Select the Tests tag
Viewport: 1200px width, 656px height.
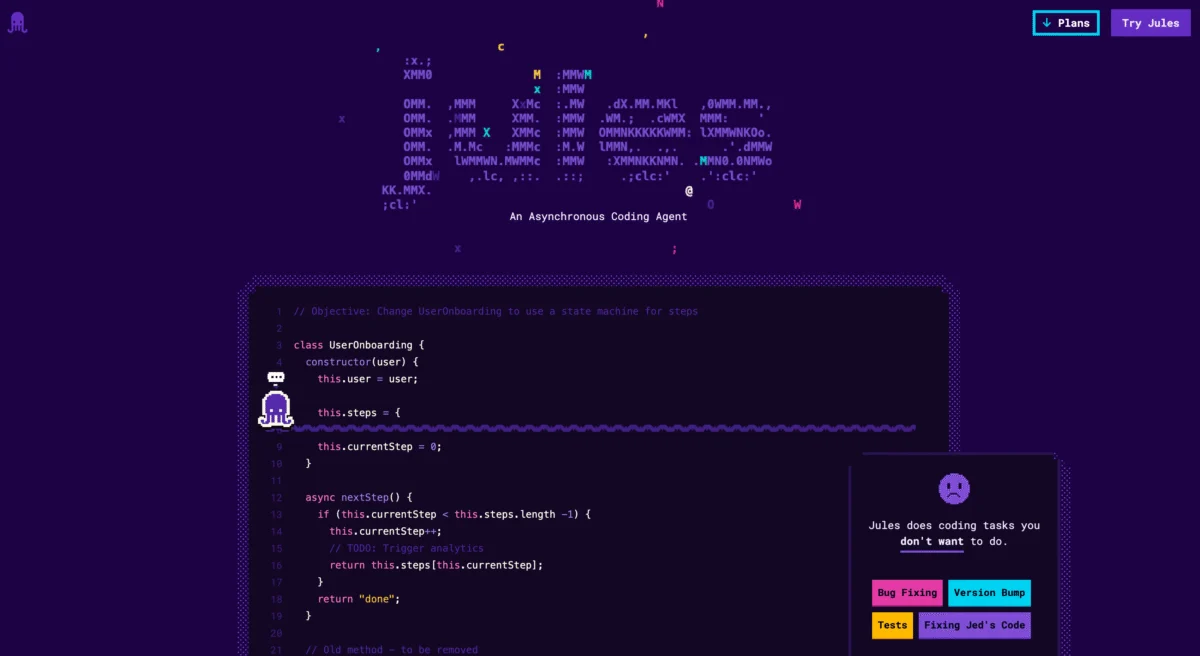pos(892,626)
